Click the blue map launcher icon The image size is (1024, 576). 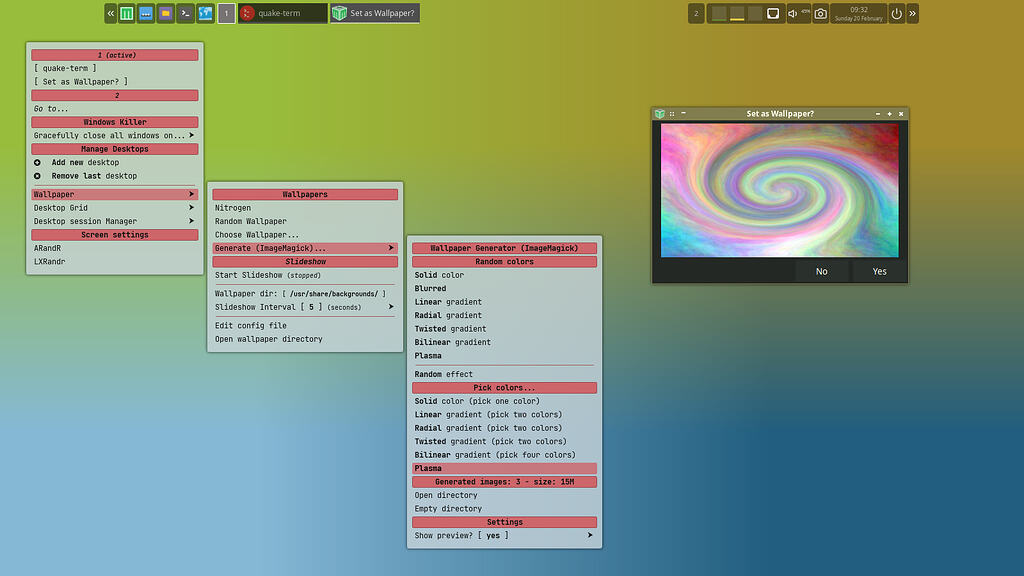point(206,13)
